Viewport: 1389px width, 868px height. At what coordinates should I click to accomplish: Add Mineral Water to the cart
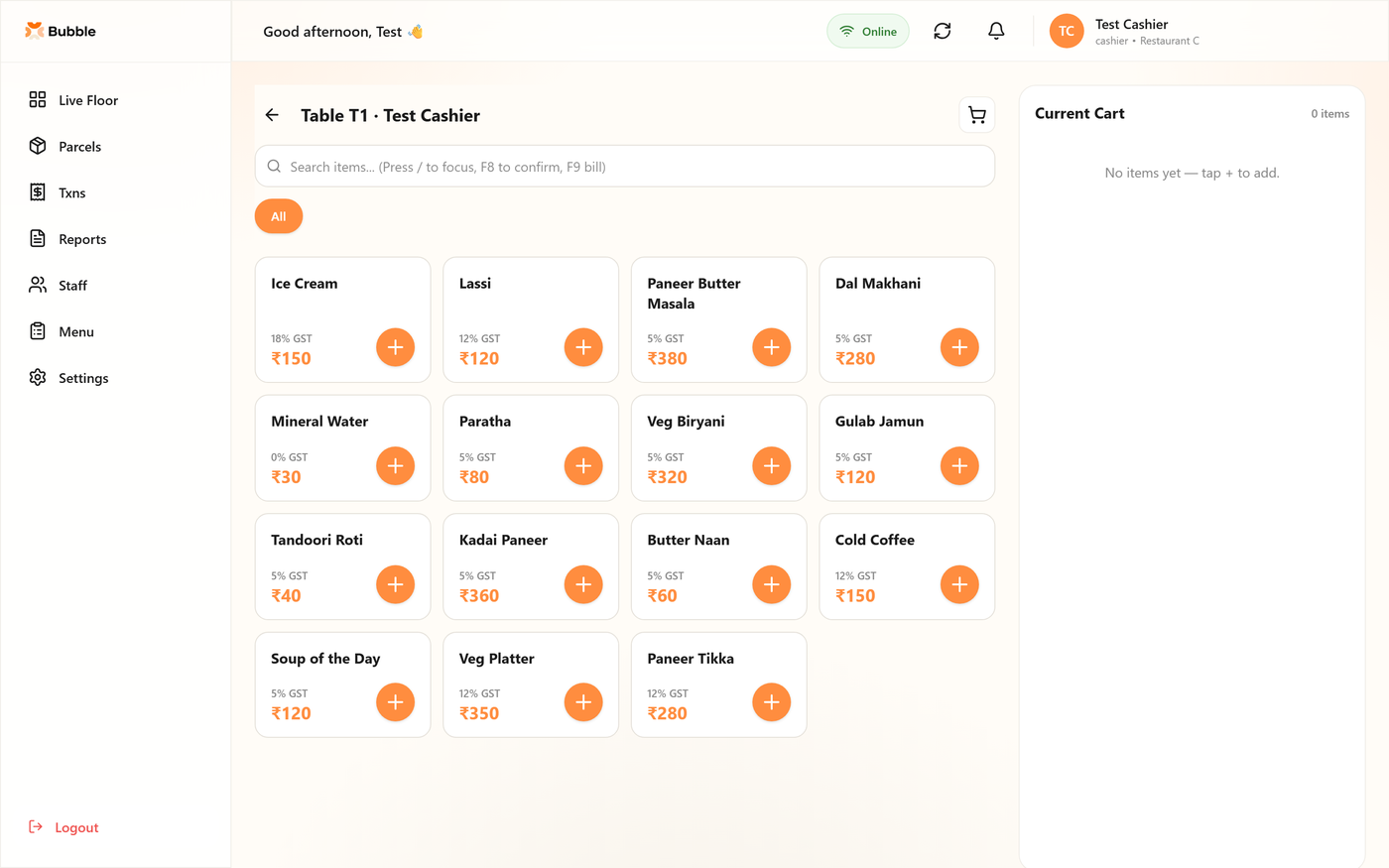coord(395,466)
